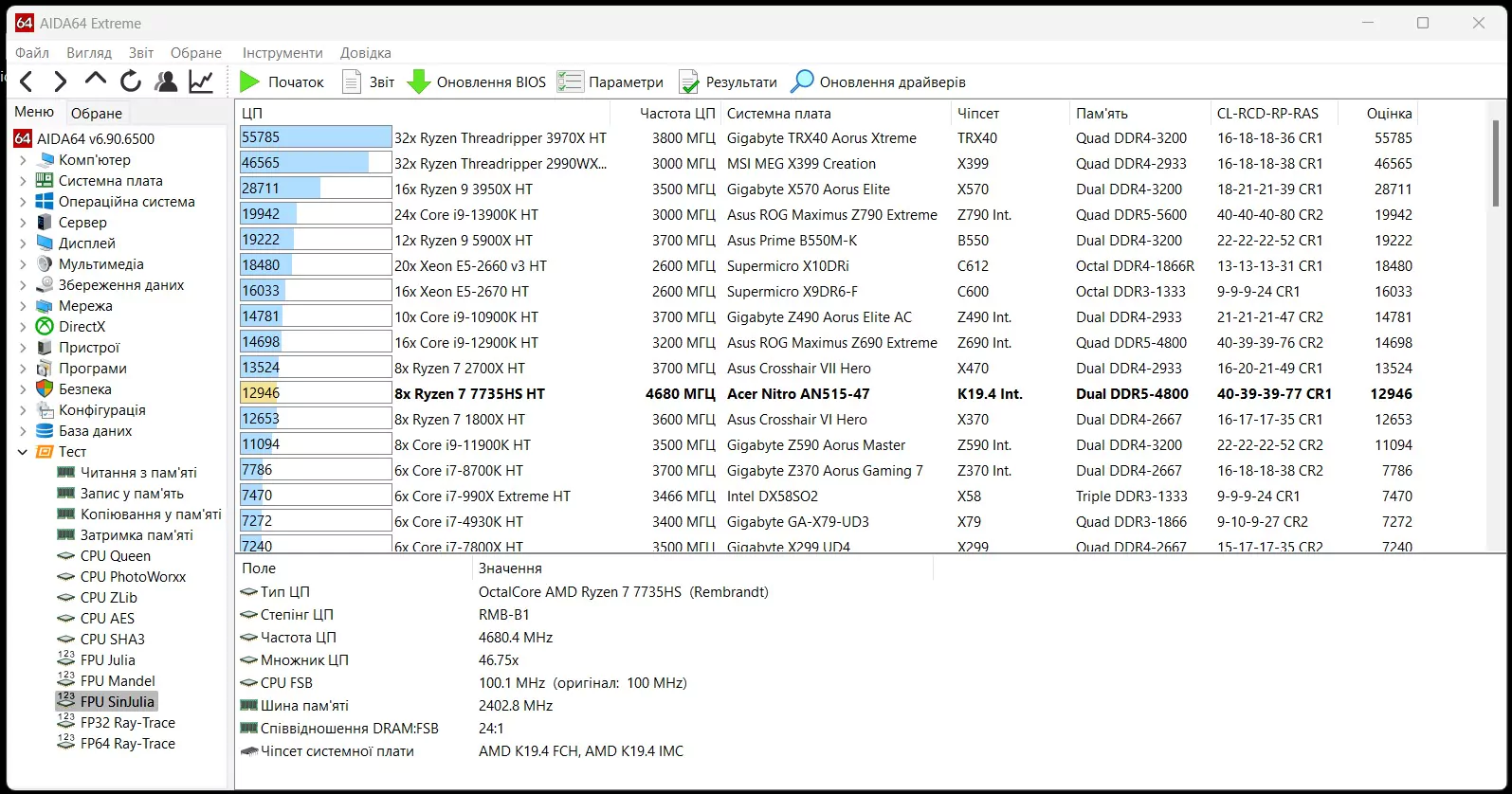Go up one level with up arrow
1512x794 pixels.
pyautogui.click(x=95, y=81)
